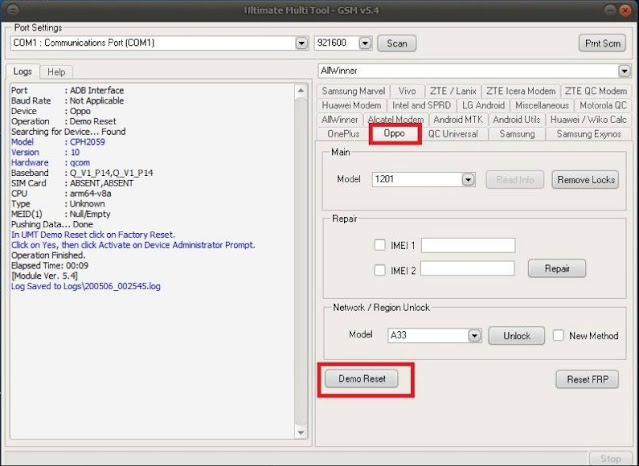Expand the AllWinner module dropdown
Screen dimensions: 639x466
click(x=624, y=71)
